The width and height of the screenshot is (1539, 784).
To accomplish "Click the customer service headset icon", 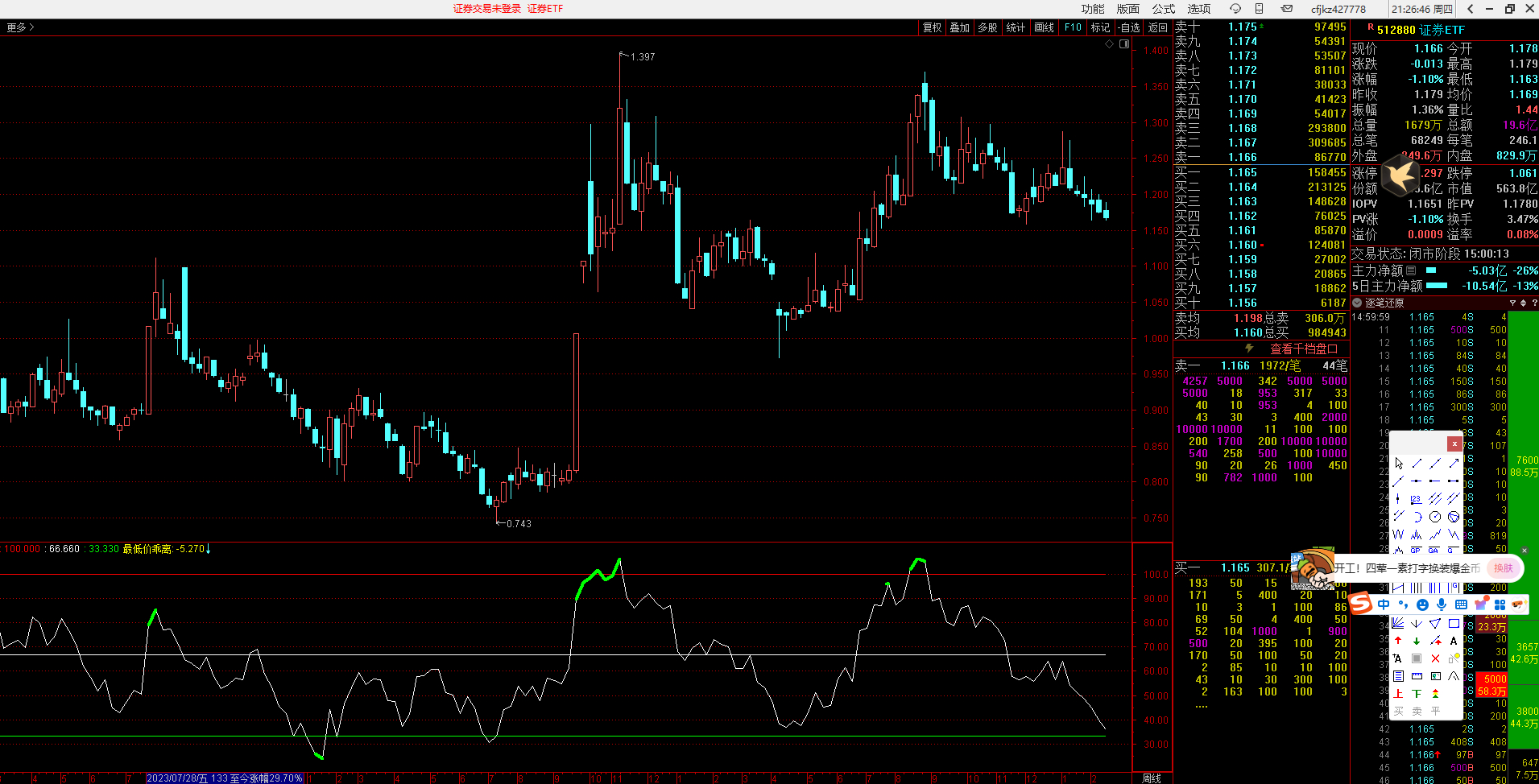I will click(x=1235, y=9).
